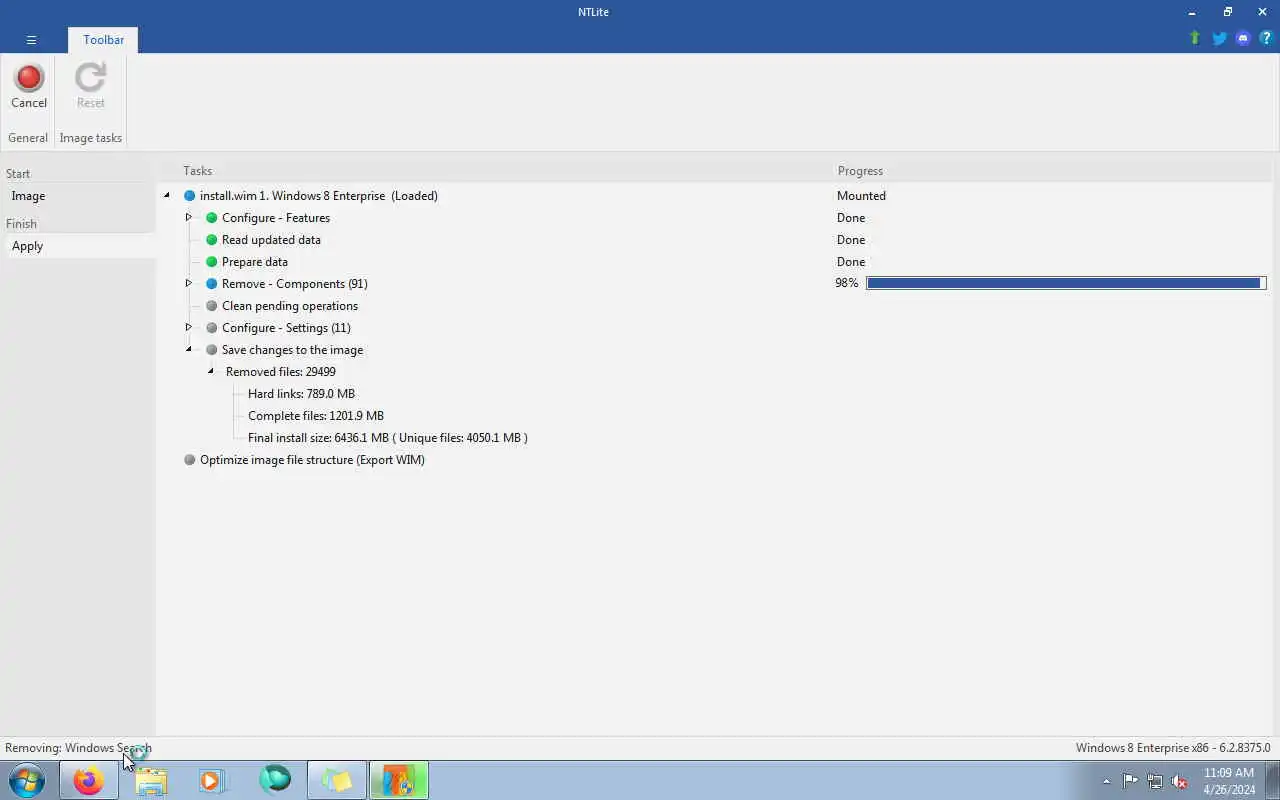The width and height of the screenshot is (1280, 800).
Task: Open Firefox from the taskbar
Action: 88,780
